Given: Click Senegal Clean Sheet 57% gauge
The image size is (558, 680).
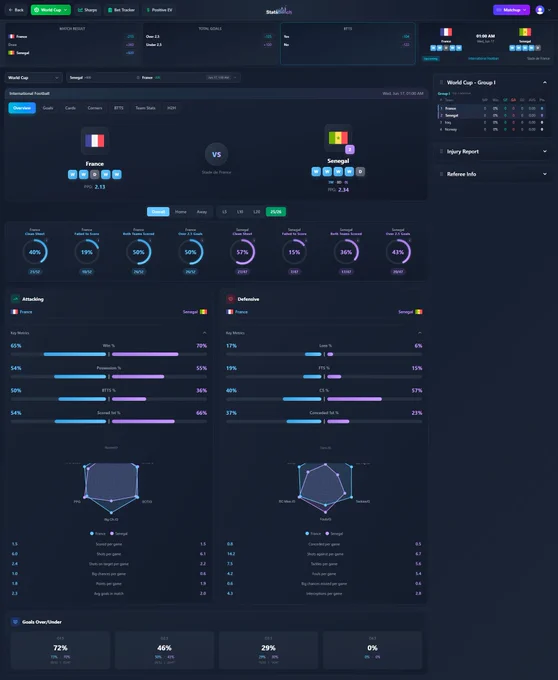Looking at the screenshot, I should click(x=242, y=252).
